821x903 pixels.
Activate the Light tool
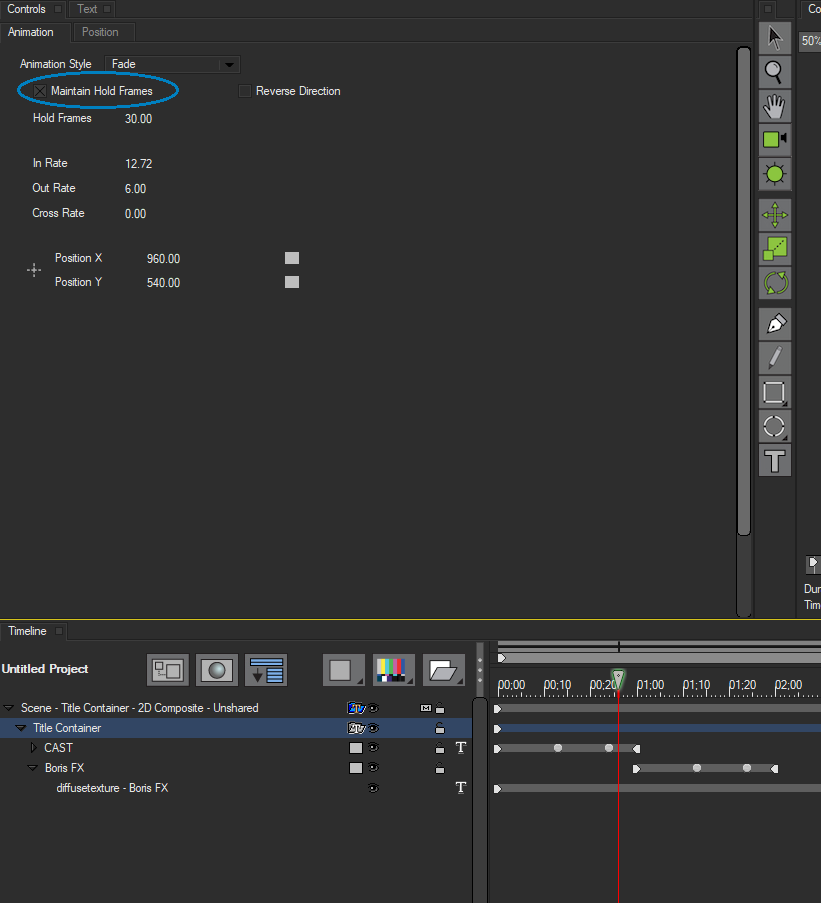pyautogui.click(x=774, y=174)
